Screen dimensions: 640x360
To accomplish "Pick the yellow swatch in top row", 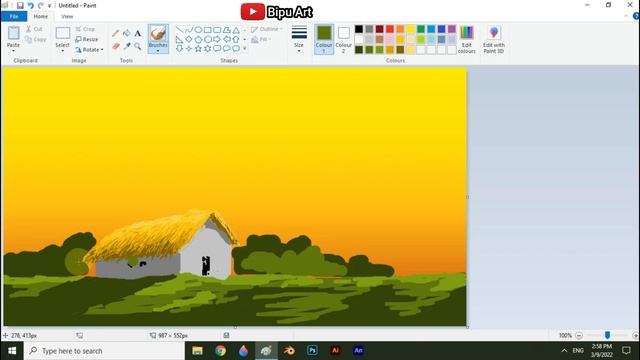I will [x=410, y=29].
